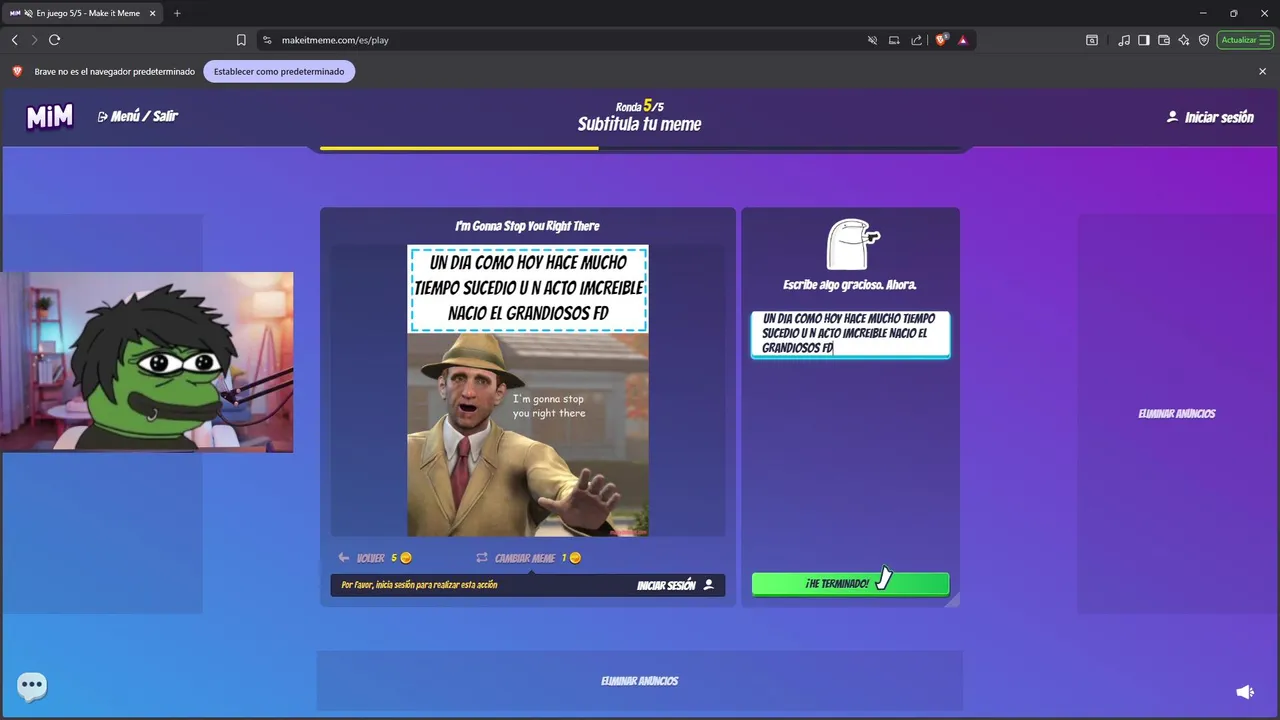Open site settings icon in address bar
1280x720 pixels.
point(267,40)
